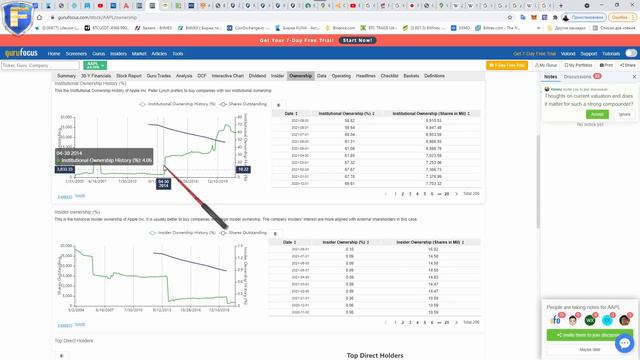Expand Top Direct Holders table options

point(62,356)
